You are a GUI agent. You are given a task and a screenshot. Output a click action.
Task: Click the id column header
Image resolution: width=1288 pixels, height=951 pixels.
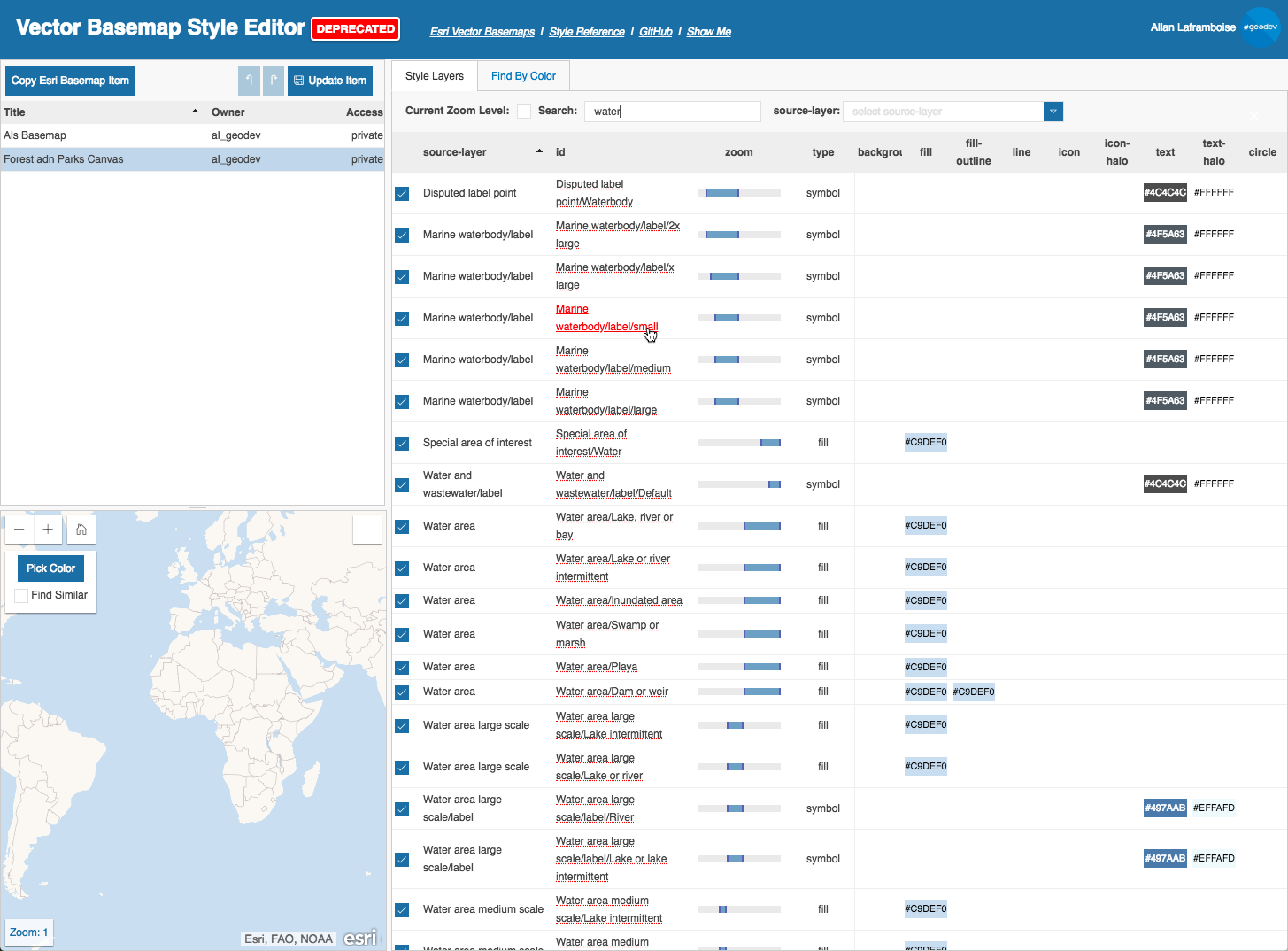pos(560,152)
